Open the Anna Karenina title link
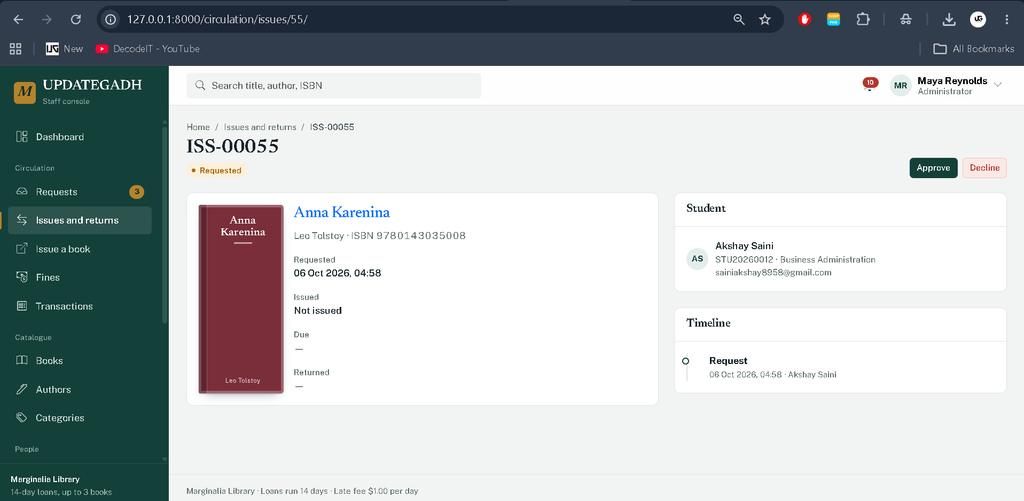1024x501 pixels. (342, 212)
